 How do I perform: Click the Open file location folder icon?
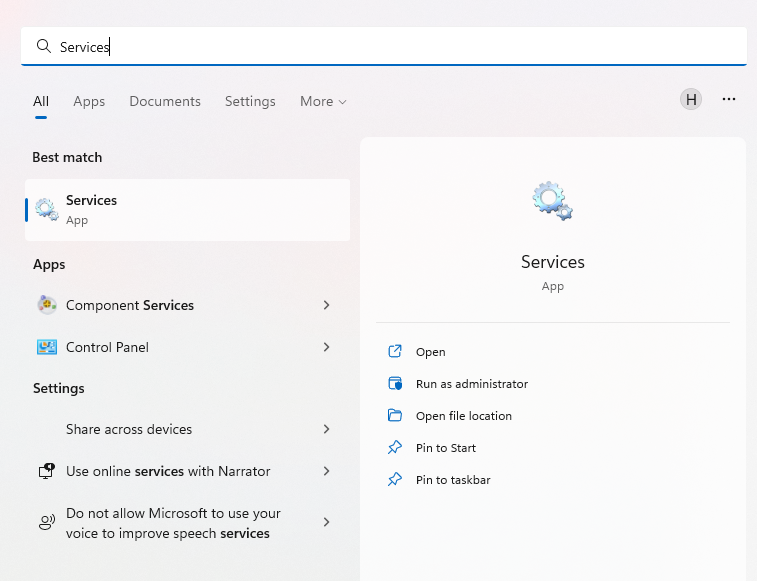(x=395, y=415)
